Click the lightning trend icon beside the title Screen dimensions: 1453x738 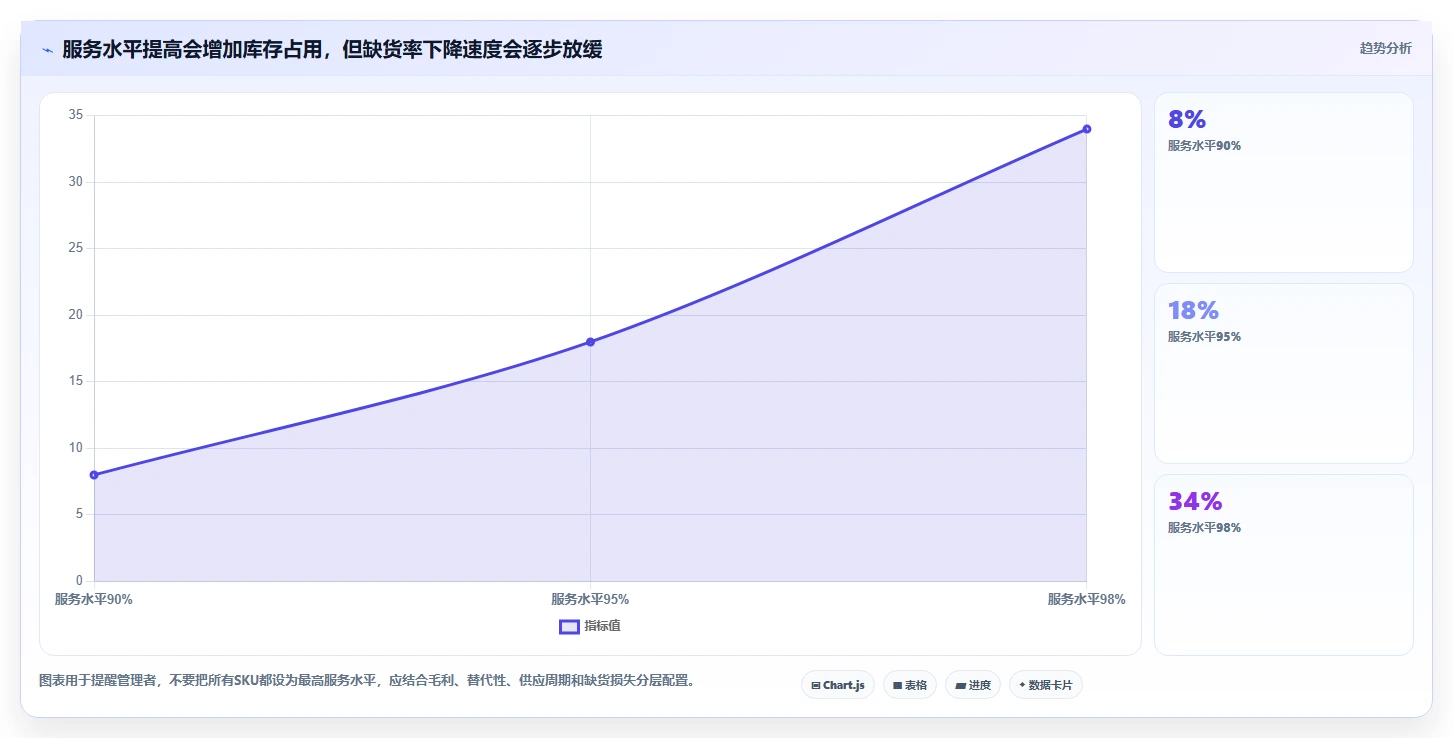[47, 49]
